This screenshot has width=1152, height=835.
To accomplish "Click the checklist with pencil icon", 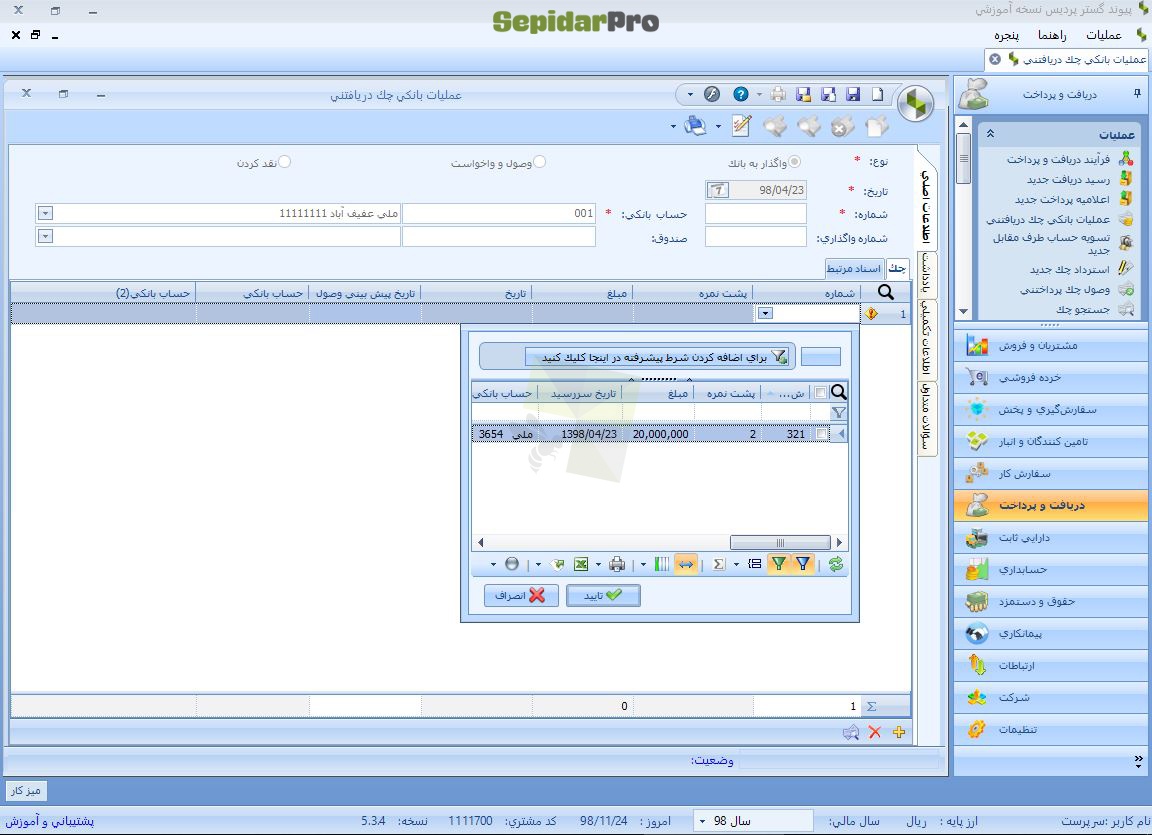I will [x=742, y=126].
